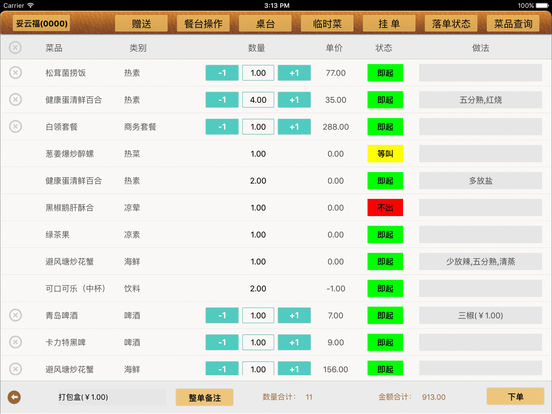
Task: Open 落单状态 in the top bar
Action: point(451,24)
